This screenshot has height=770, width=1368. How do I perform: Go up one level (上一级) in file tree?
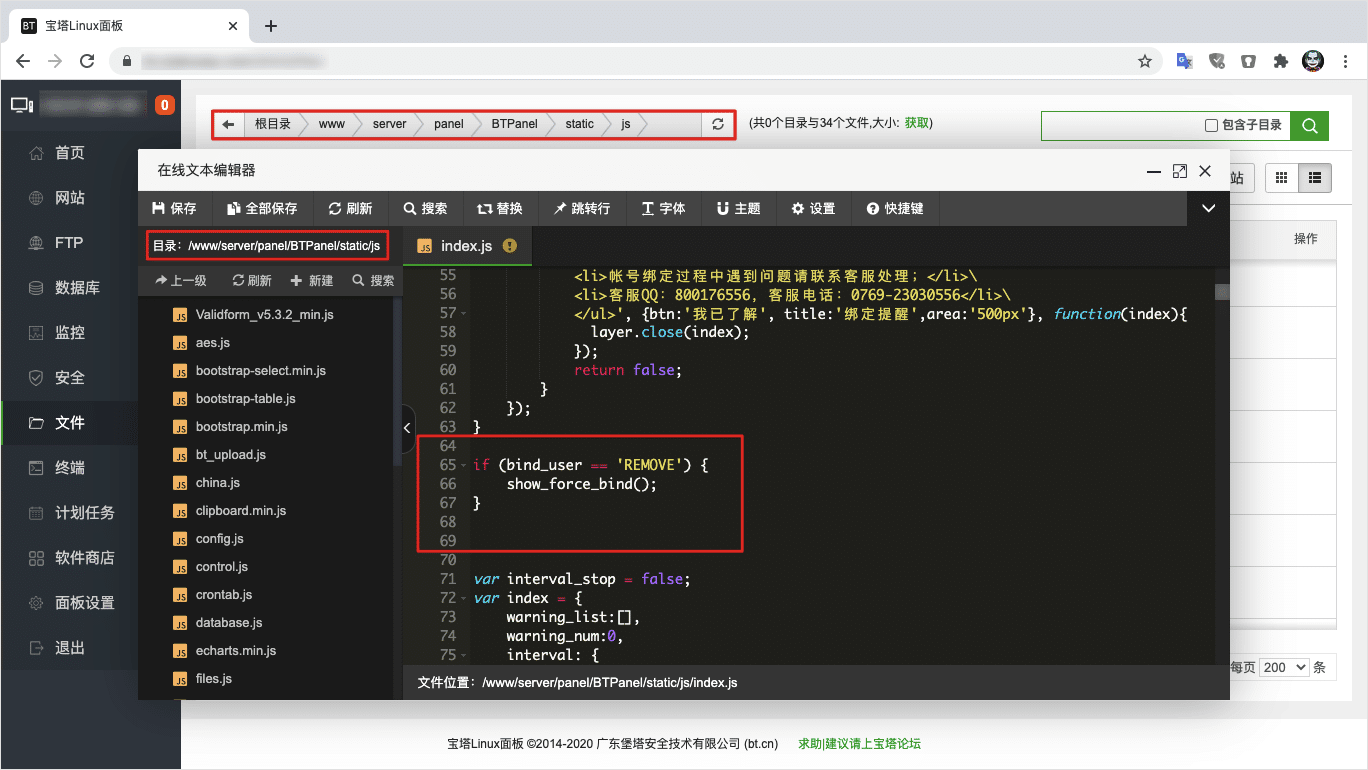(180, 281)
